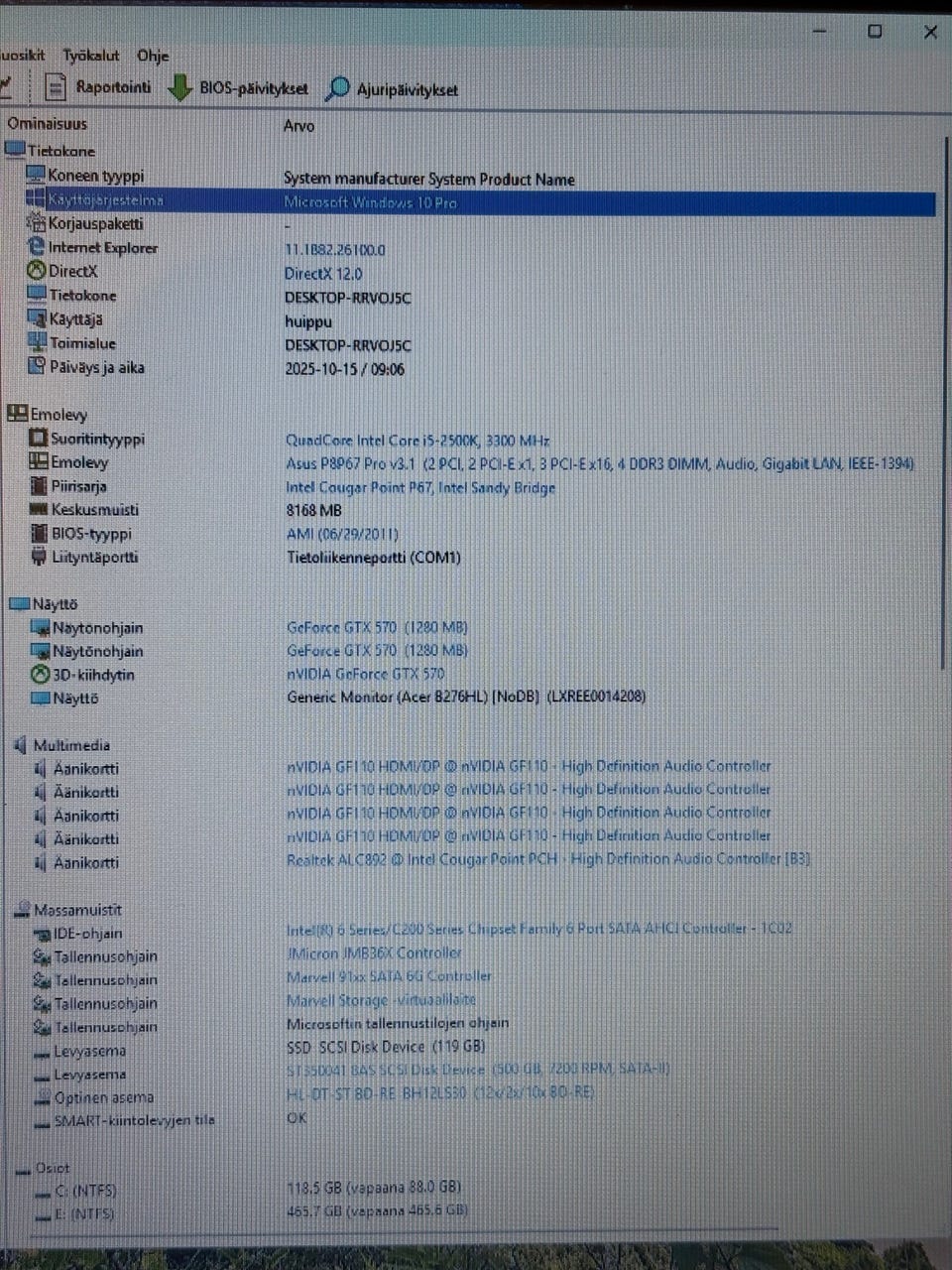Click the BIOS-tyyppi icon
952x1270 pixels.
39,533
